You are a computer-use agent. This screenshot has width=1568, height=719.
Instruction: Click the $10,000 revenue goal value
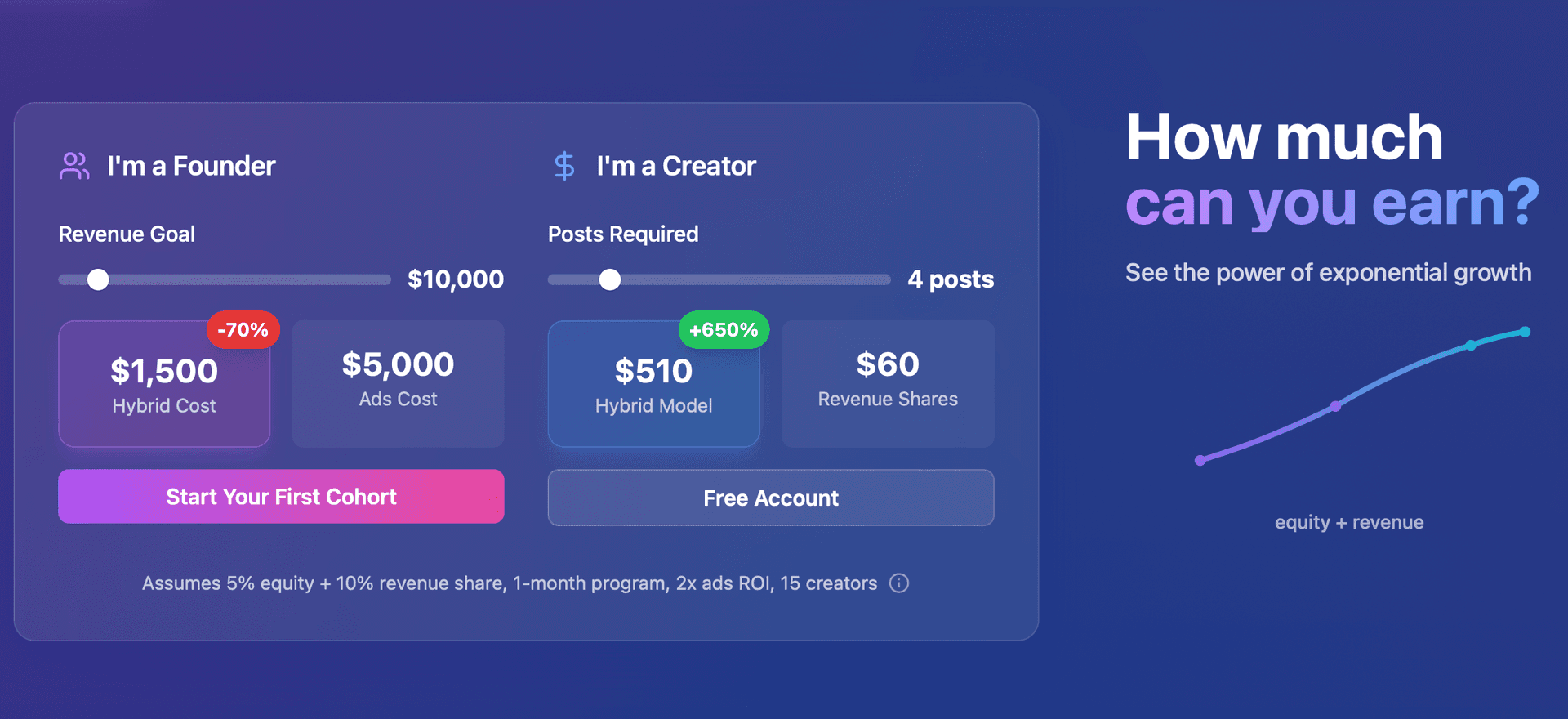tap(456, 279)
